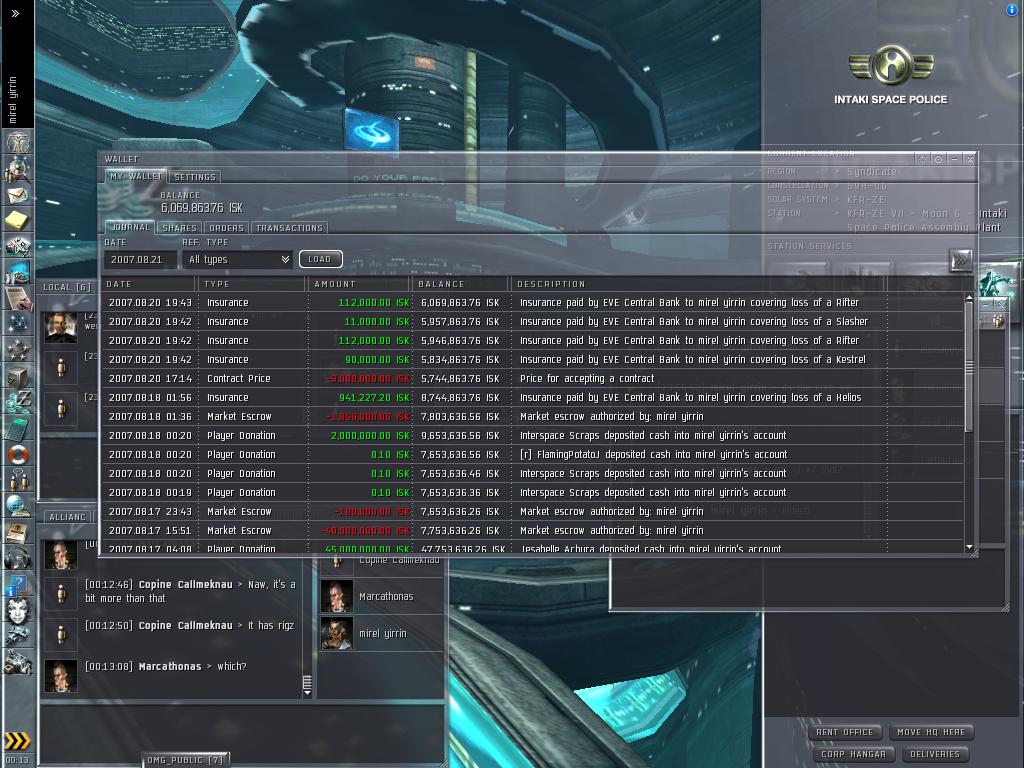Open the Assets cube icon
Viewport: 1024px width, 768px height.
(18, 376)
